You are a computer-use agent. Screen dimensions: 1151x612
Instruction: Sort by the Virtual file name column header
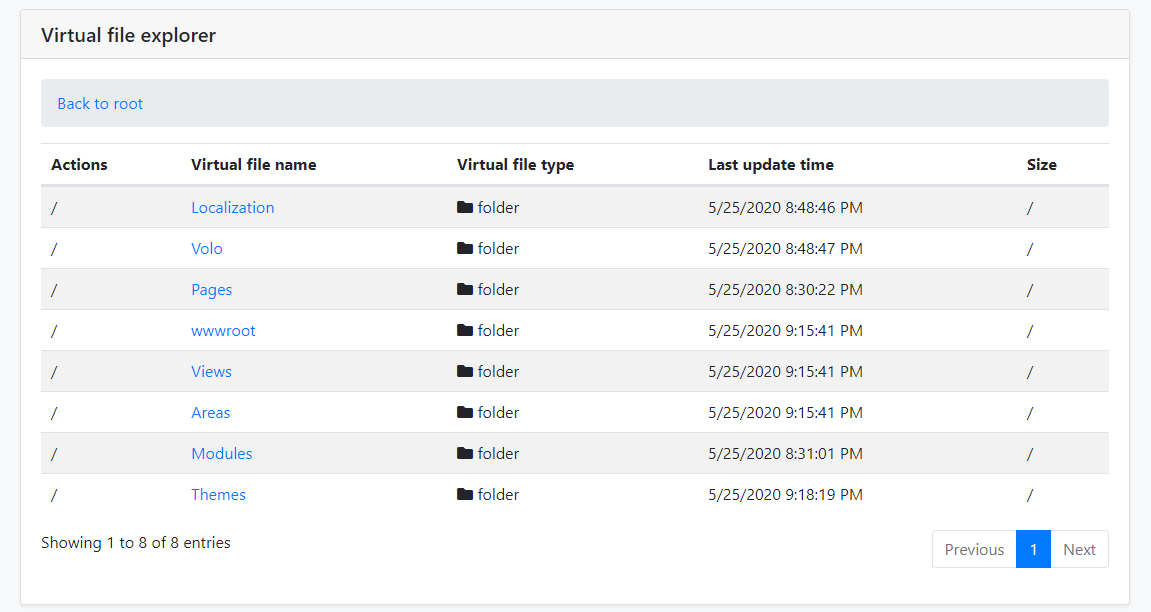point(254,164)
